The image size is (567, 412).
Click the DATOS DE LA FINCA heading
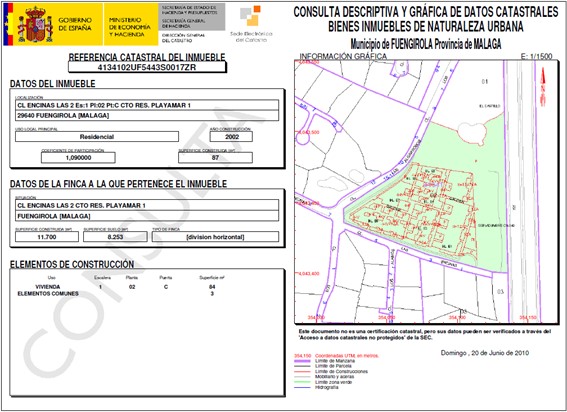coord(118,184)
